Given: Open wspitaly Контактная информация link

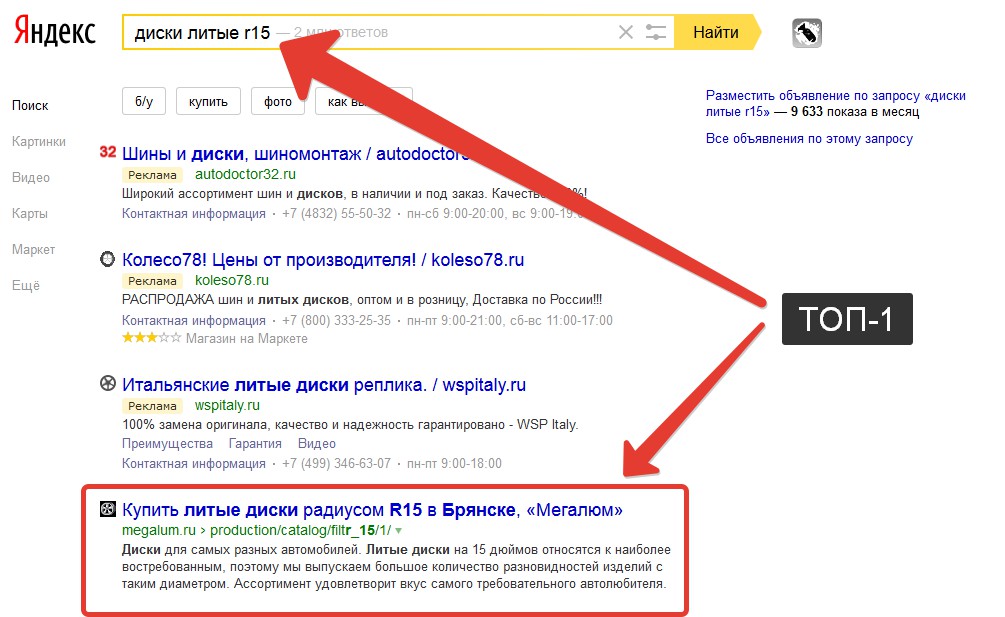Looking at the screenshot, I should point(194,463).
